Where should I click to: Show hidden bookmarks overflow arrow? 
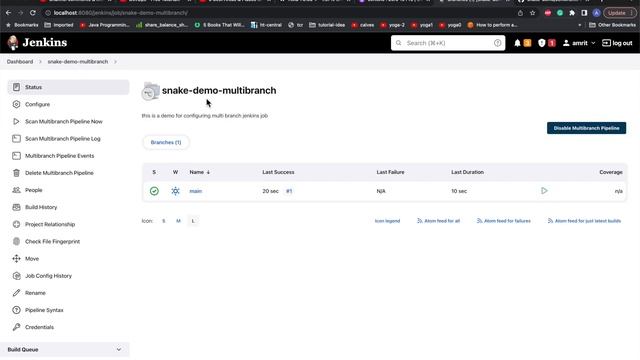tap(580, 25)
